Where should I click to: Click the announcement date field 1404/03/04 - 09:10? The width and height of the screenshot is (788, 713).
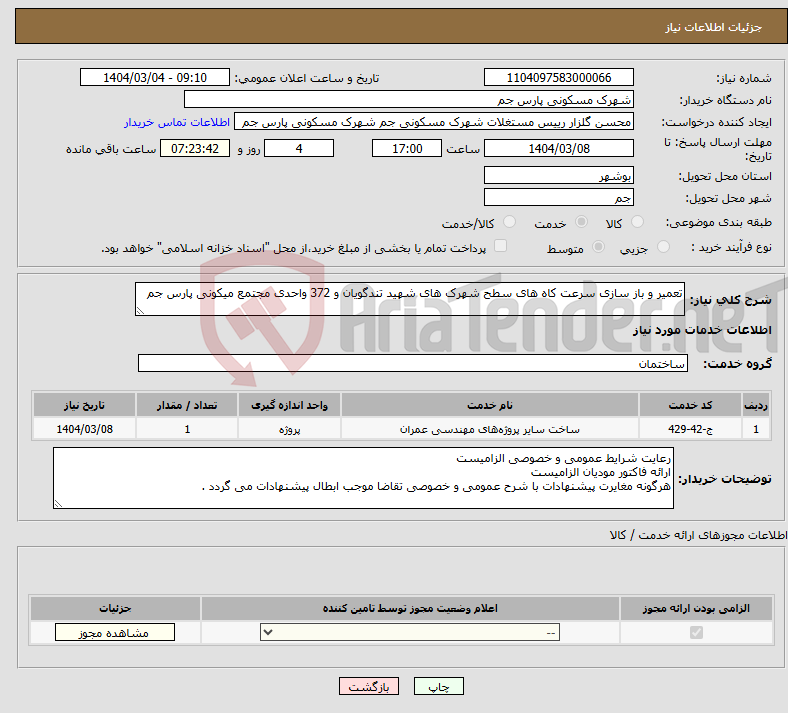coord(155,77)
